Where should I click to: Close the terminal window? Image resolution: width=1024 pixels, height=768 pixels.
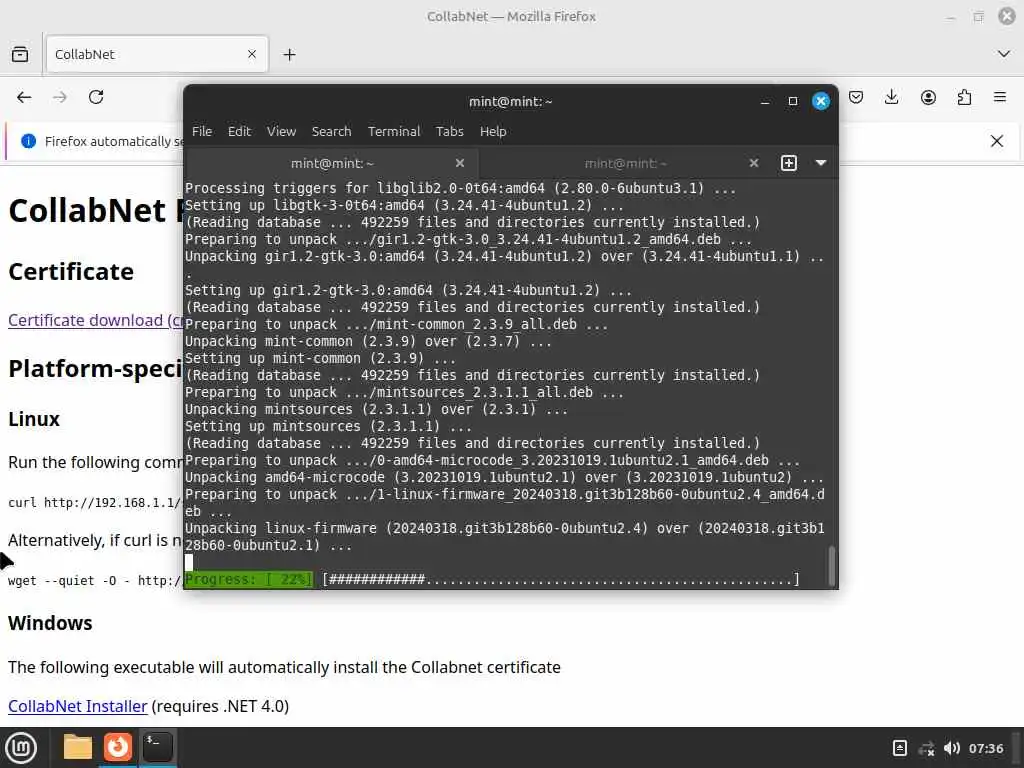(821, 101)
